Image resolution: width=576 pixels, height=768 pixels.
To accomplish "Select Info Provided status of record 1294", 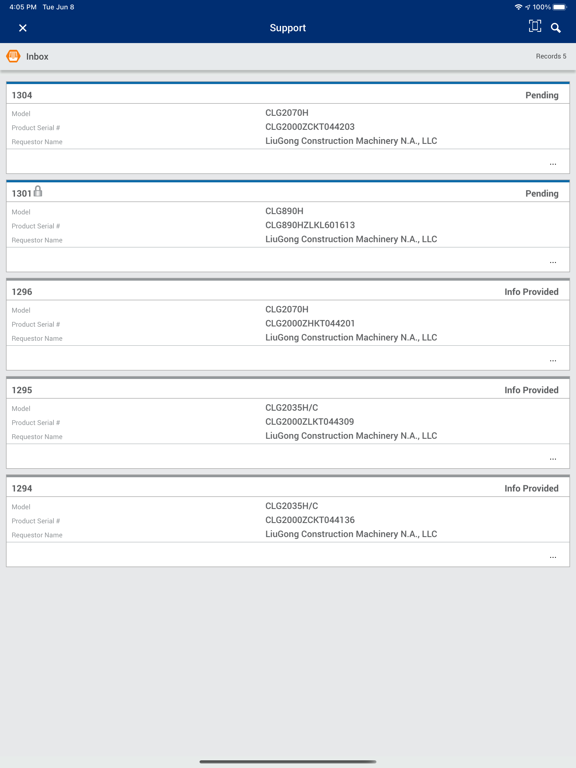I will click(x=531, y=488).
